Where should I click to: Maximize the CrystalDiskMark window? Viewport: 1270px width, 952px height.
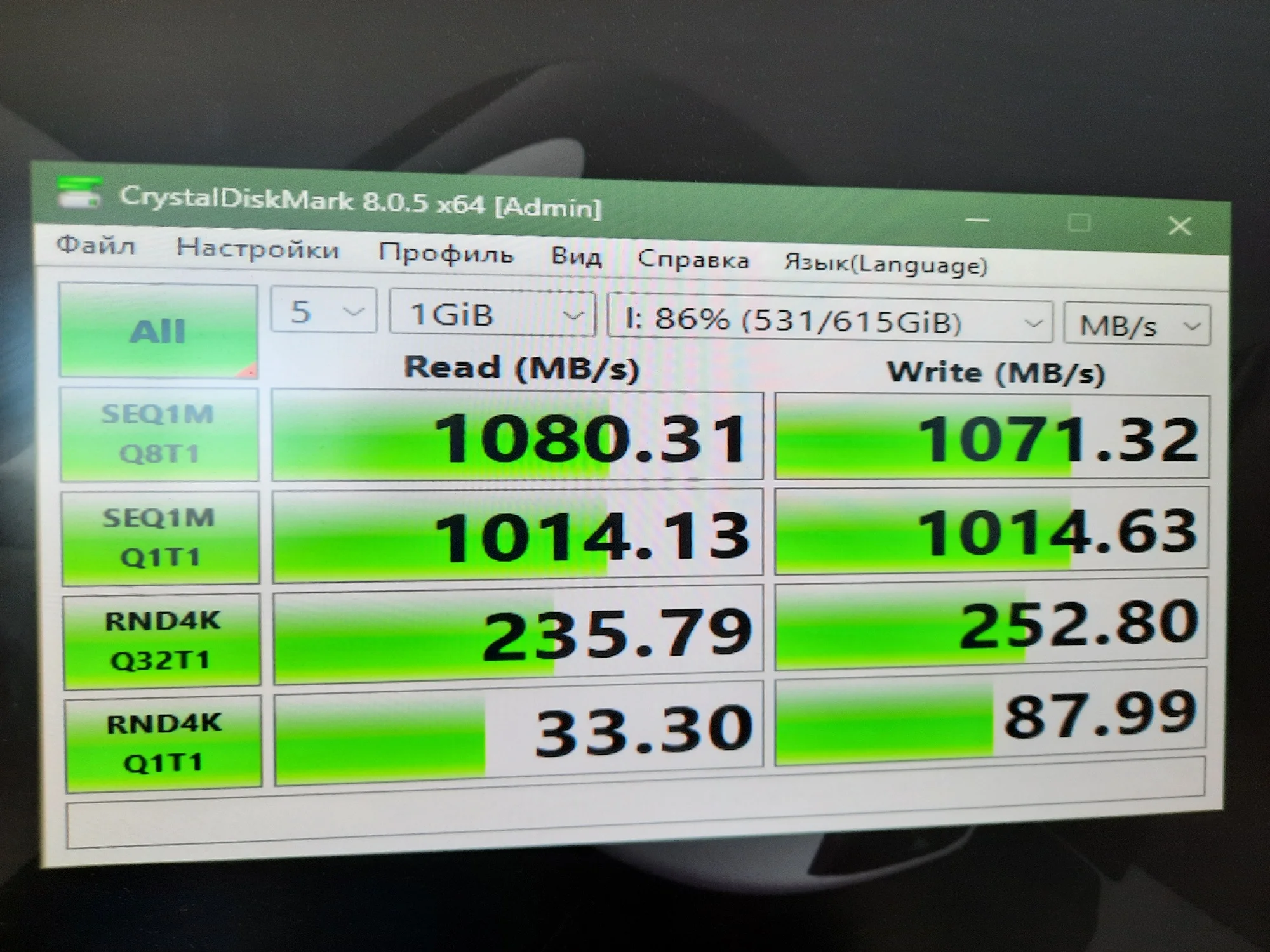tap(1079, 223)
